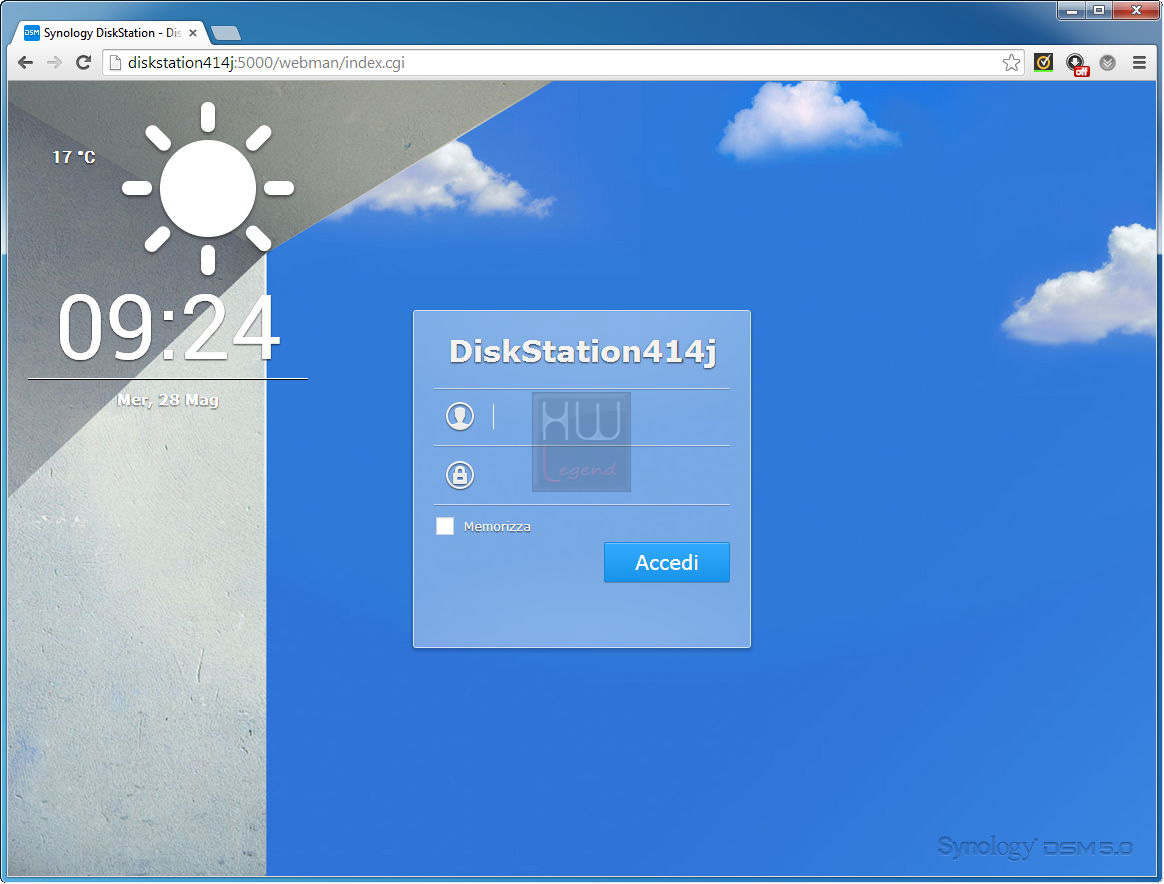
Task: Click the download extension icon marked off
Action: tap(1076, 64)
